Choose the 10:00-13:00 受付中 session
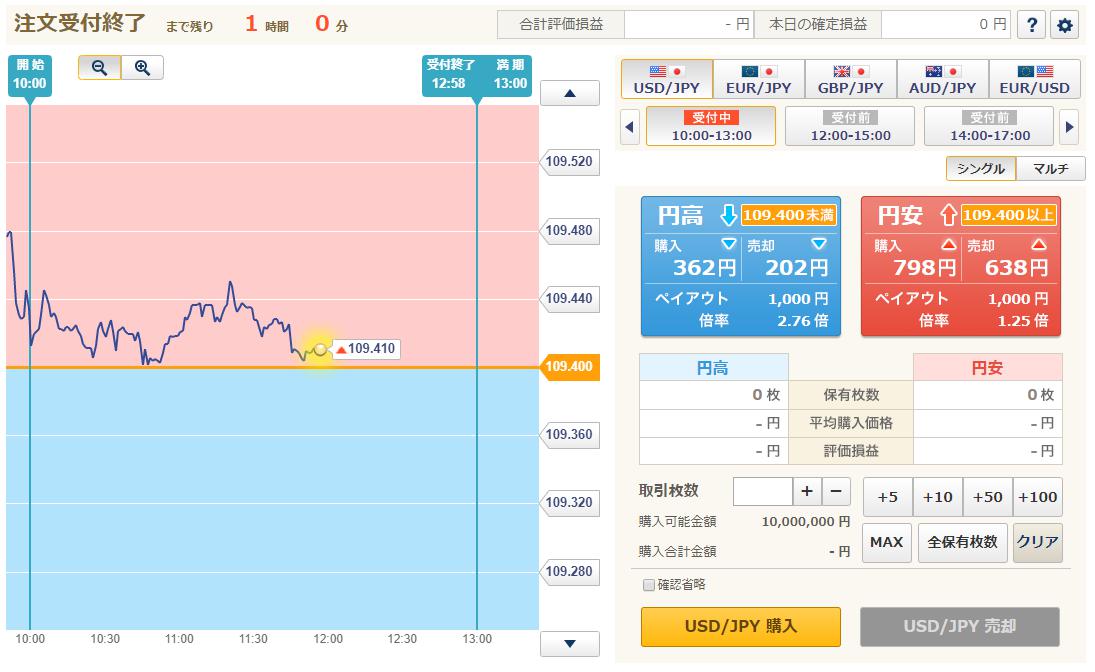Viewport: 1095px width, 672px height. click(711, 126)
